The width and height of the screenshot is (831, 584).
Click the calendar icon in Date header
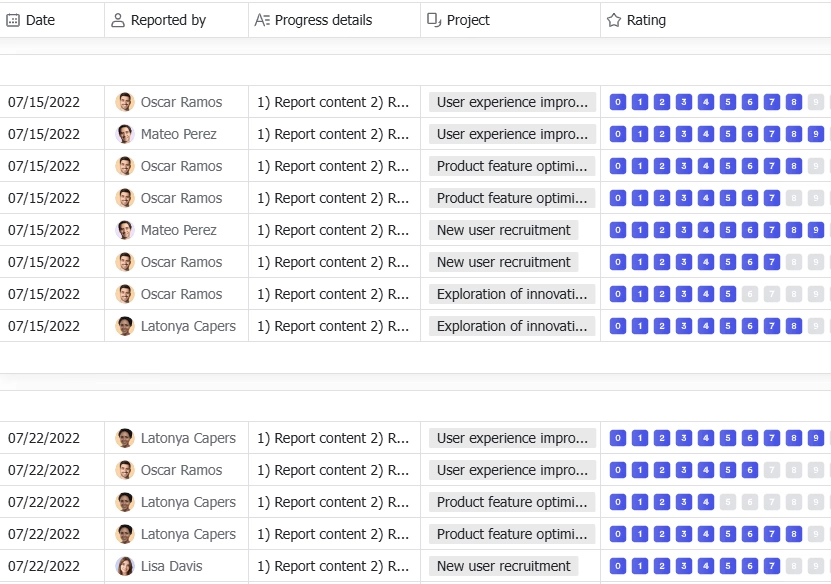(13, 20)
